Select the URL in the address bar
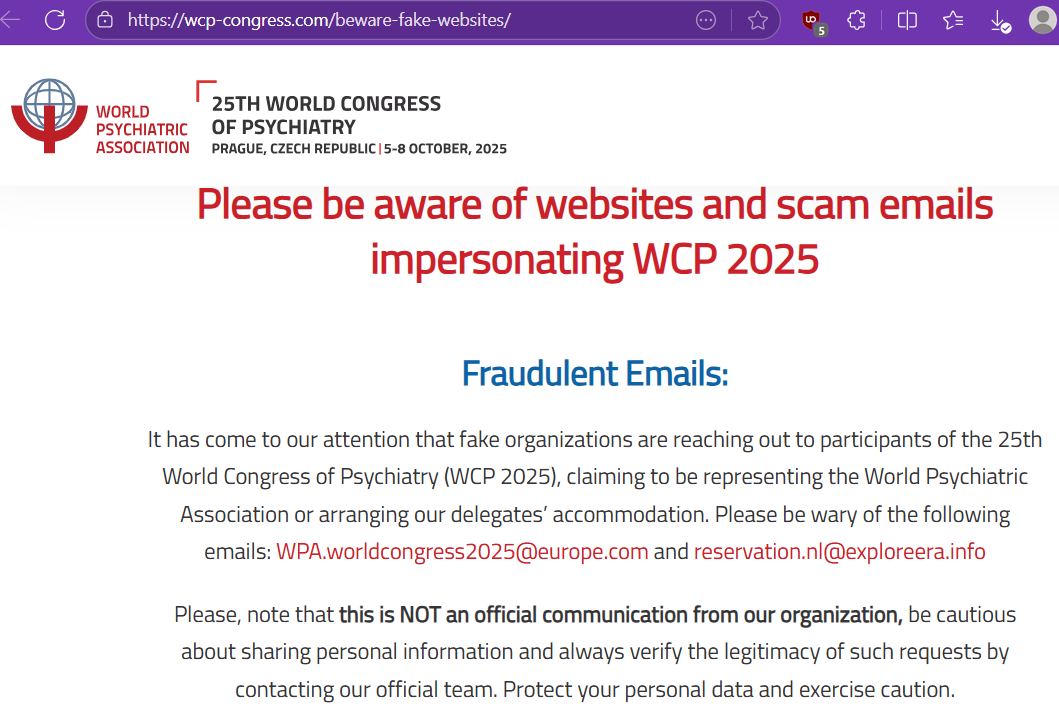Image resolution: width=1059 pixels, height=714 pixels. point(319,20)
